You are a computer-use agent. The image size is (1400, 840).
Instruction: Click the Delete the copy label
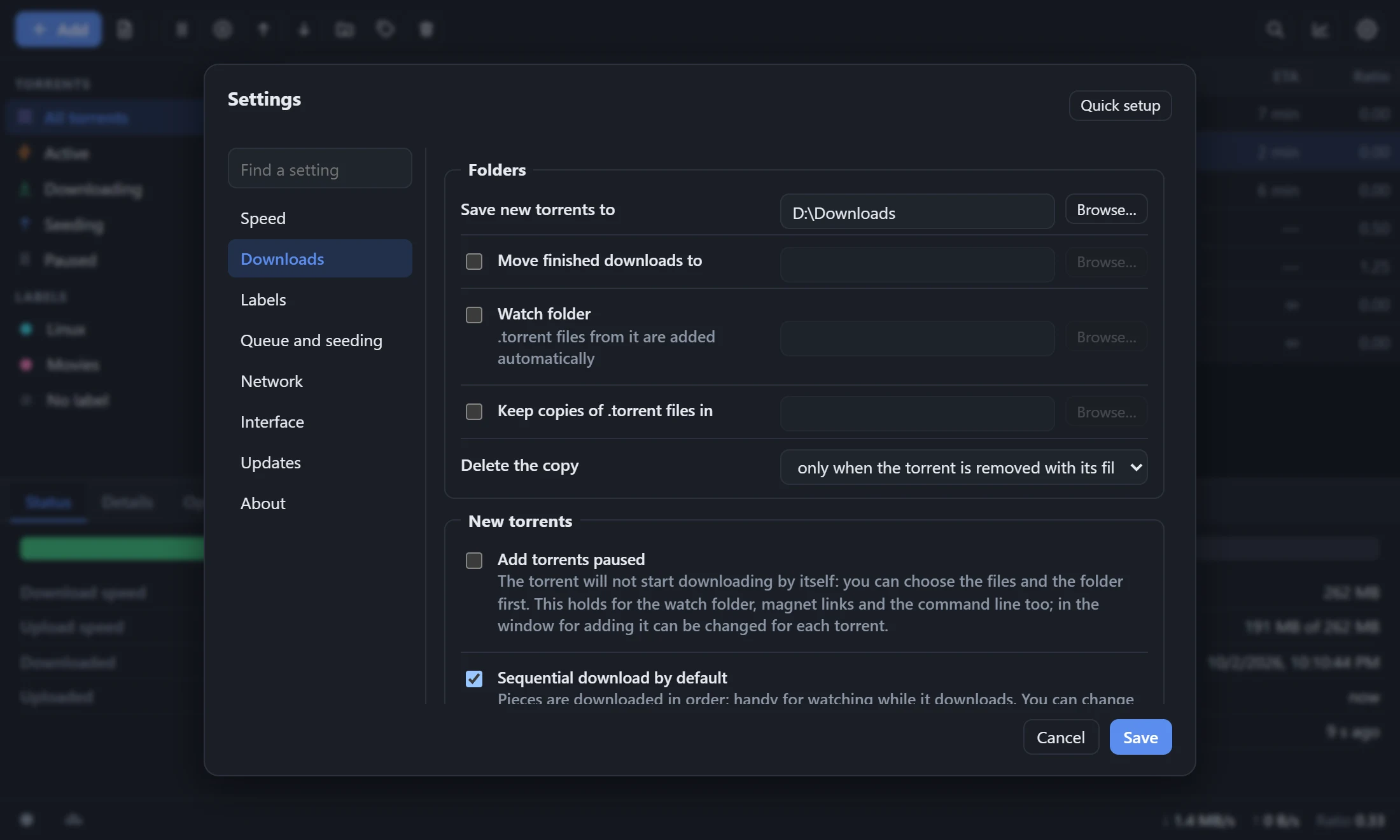click(x=519, y=465)
